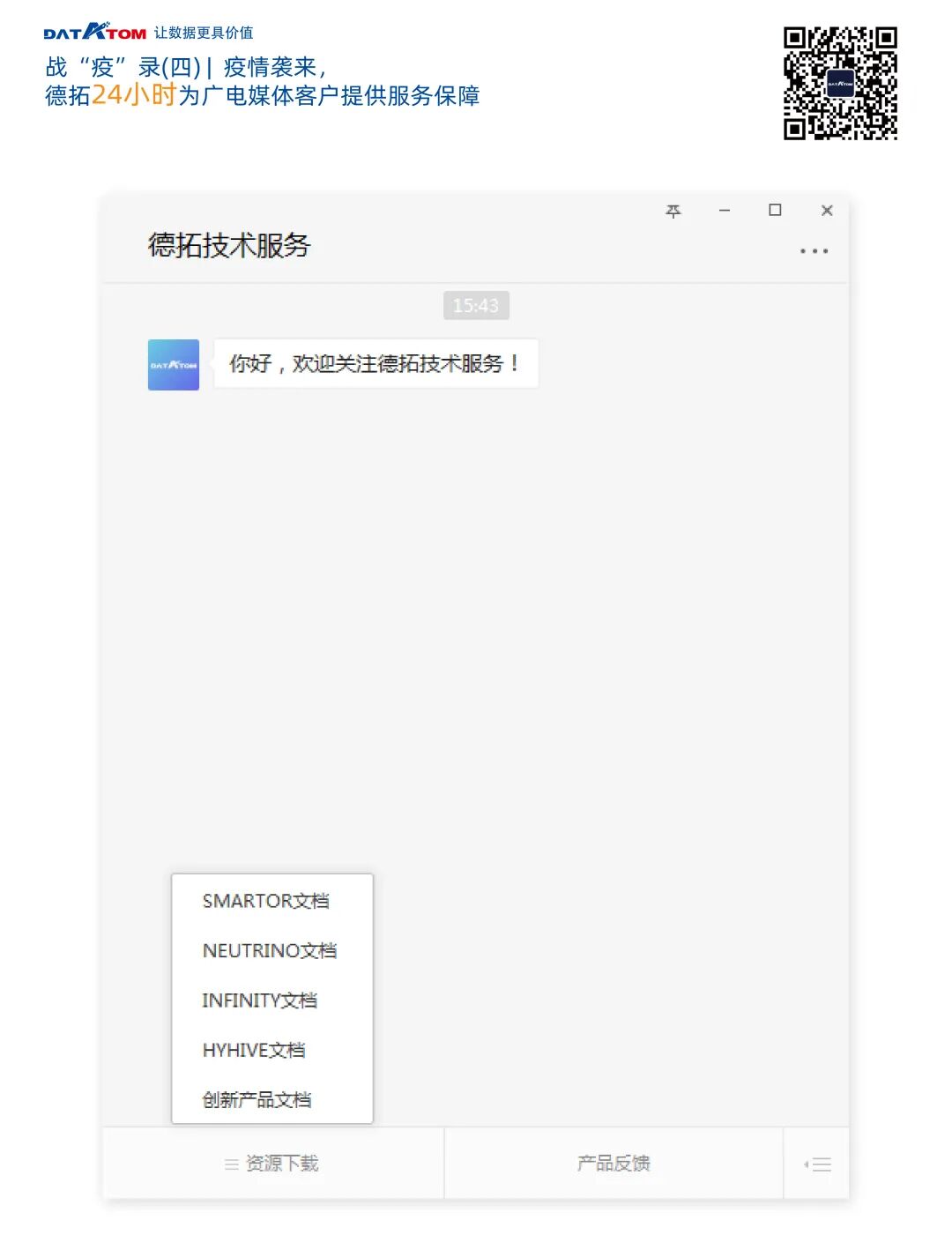The height and width of the screenshot is (1257, 952).
Task: Pin the chat window on top
Action: point(673,211)
